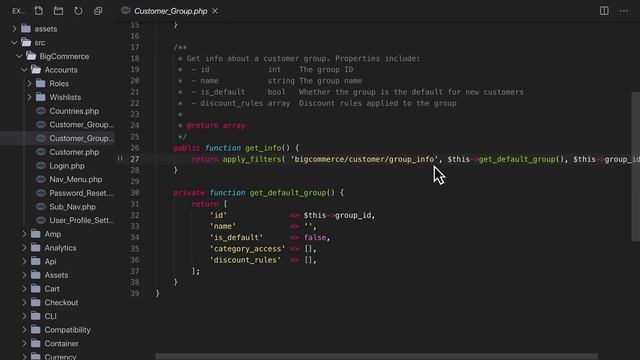This screenshot has height=360, width=640.
Task: Click the 'discount_rules' array key
Action: [245, 260]
